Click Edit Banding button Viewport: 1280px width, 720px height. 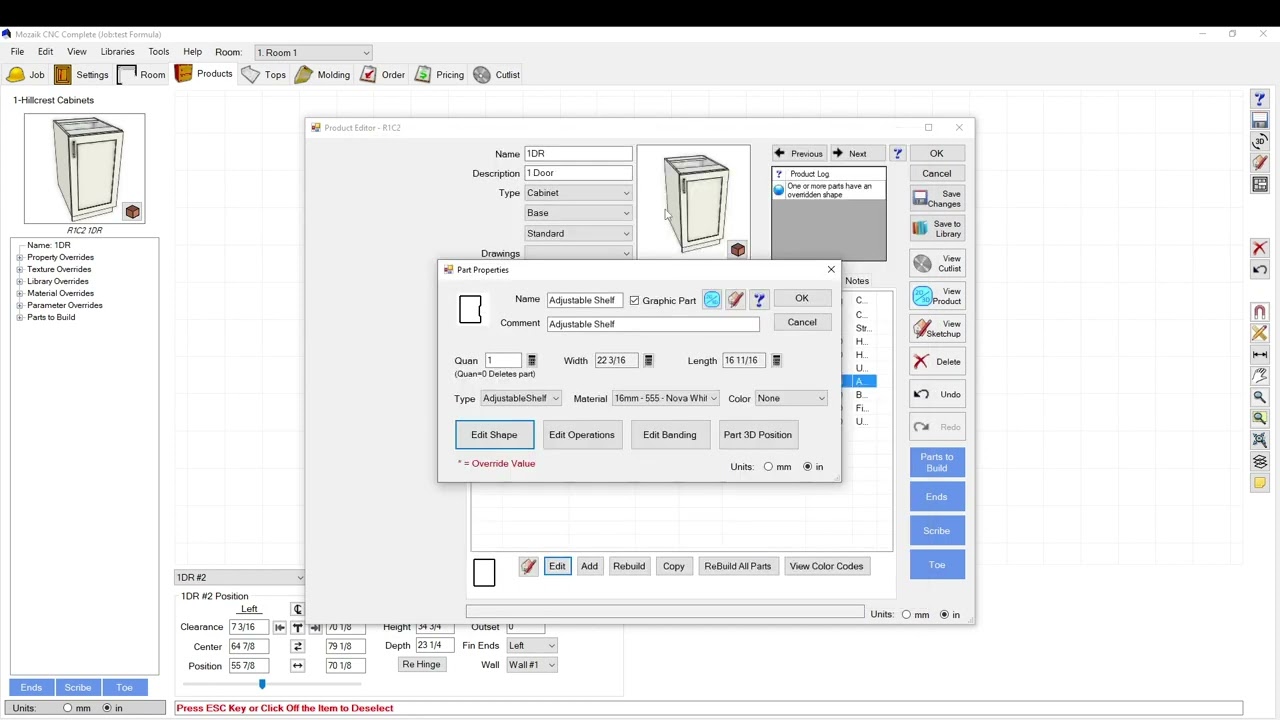[669, 435]
